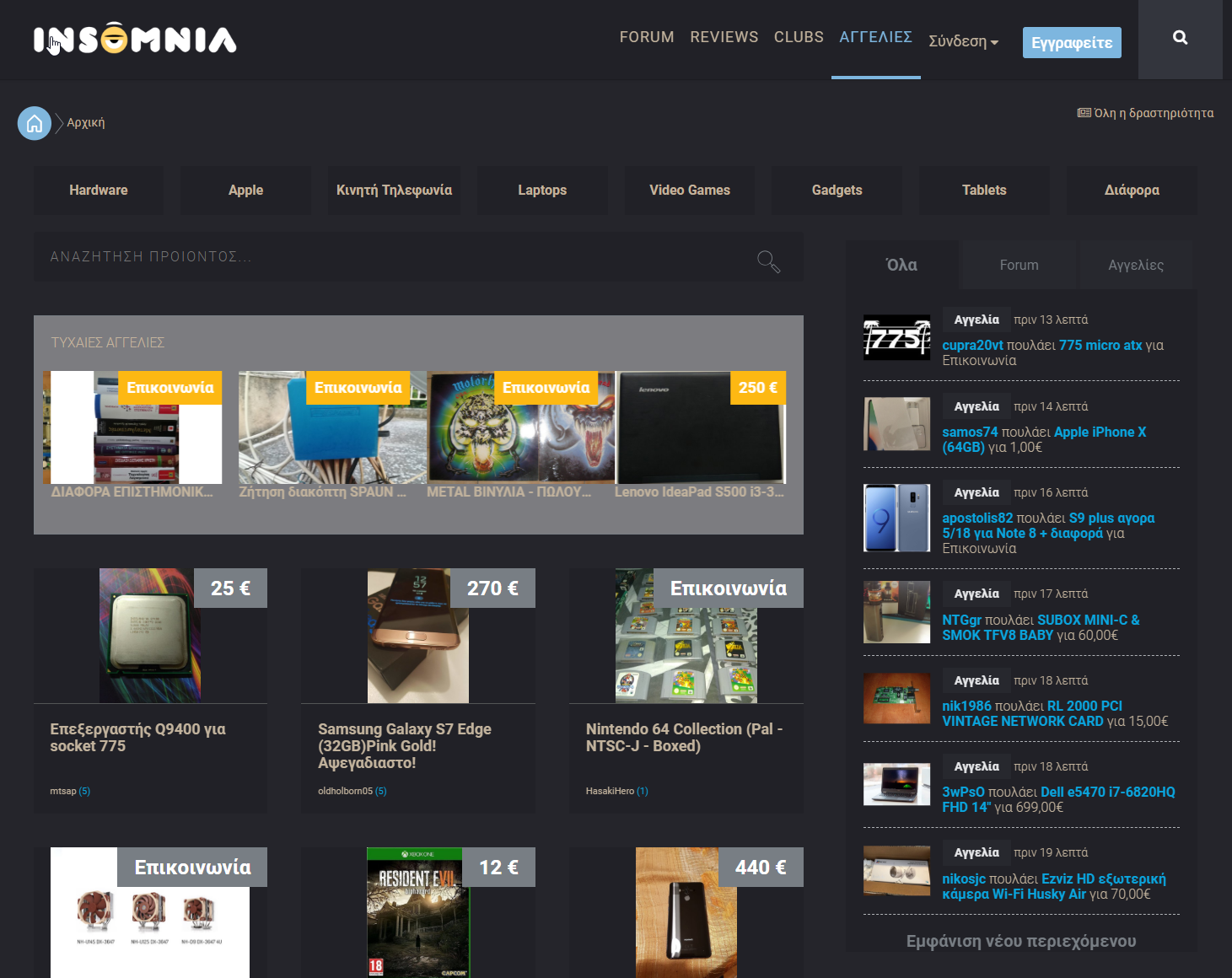Open user nik1986 link

pos(966,706)
